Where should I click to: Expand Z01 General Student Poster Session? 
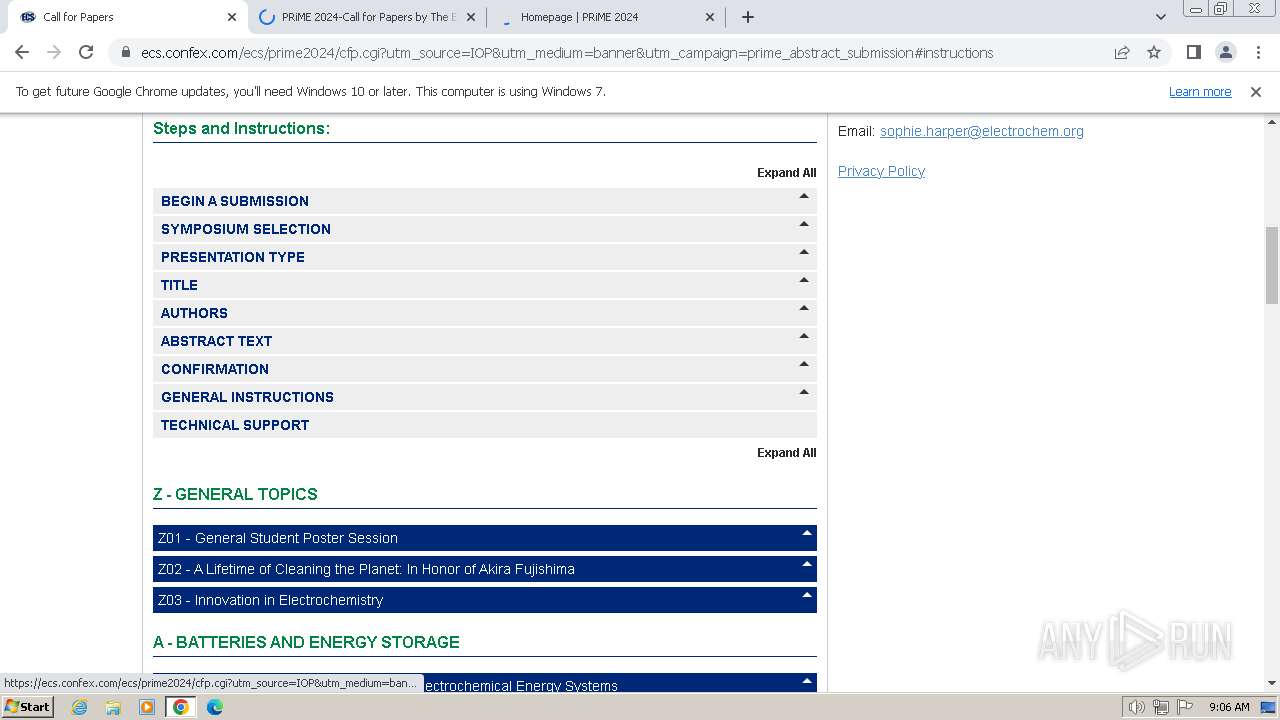pyautogui.click(x=485, y=538)
